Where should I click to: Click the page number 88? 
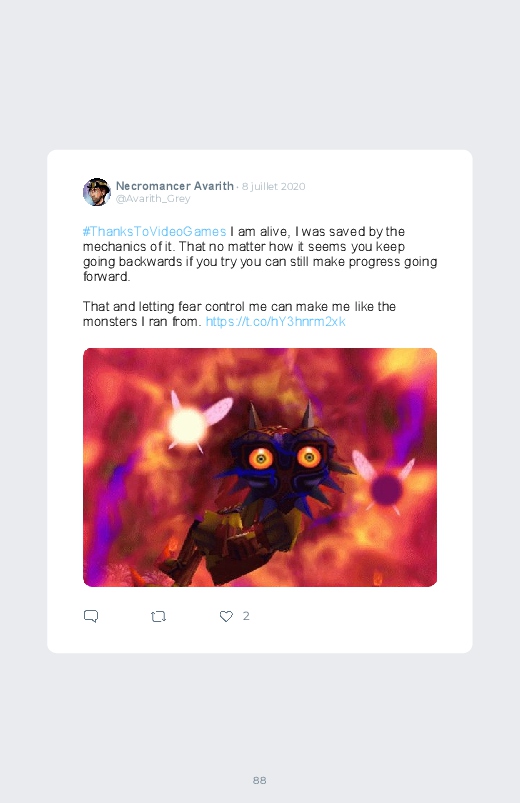pos(260,780)
